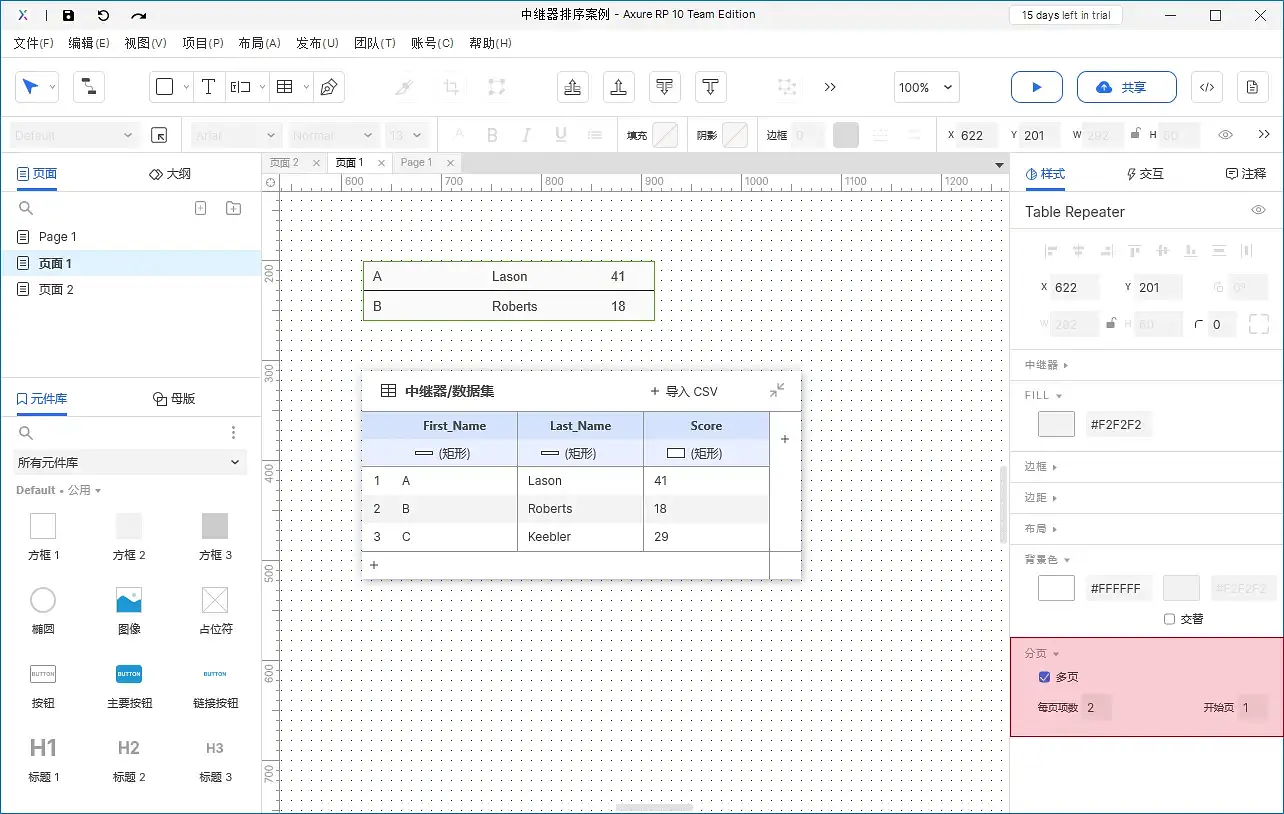The image size is (1284, 814).
Task: Click the Save icon in title bar
Action: coord(68,16)
